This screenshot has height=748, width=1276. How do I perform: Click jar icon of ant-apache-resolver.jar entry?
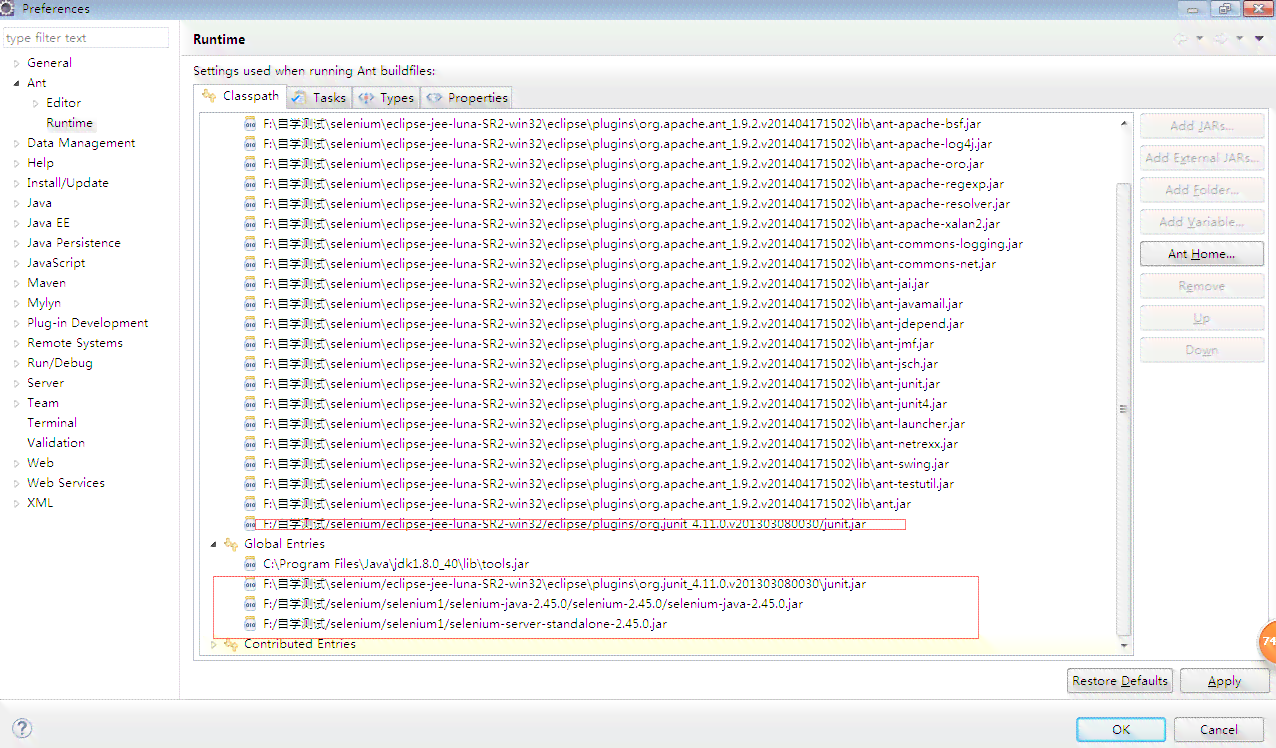pos(250,204)
